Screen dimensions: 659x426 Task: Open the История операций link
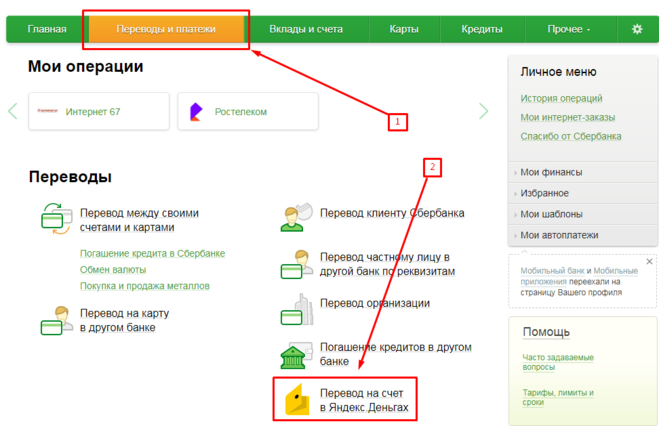click(561, 98)
